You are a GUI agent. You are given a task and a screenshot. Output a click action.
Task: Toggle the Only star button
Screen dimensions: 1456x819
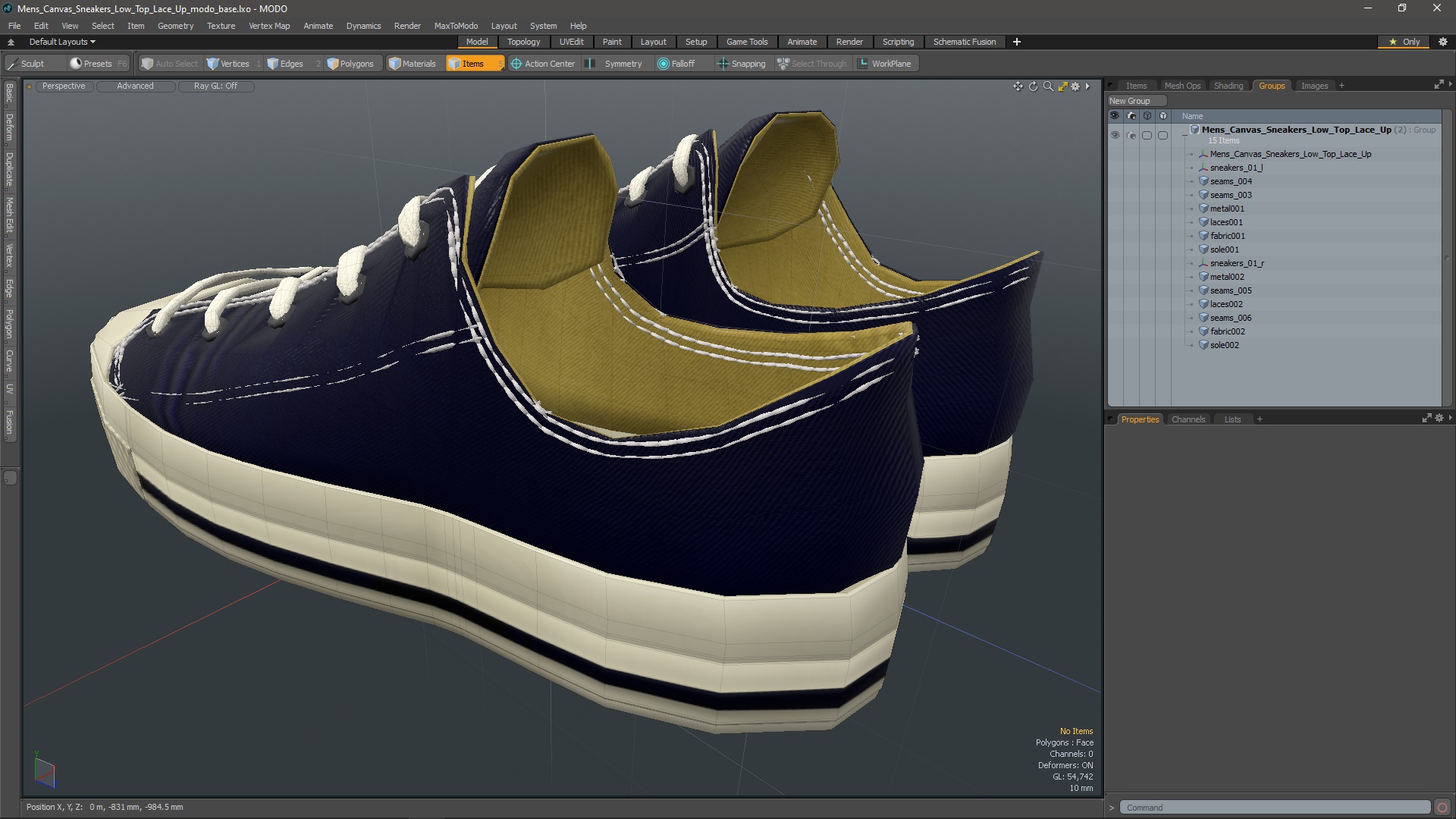pyautogui.click(x=1404, y=42)
